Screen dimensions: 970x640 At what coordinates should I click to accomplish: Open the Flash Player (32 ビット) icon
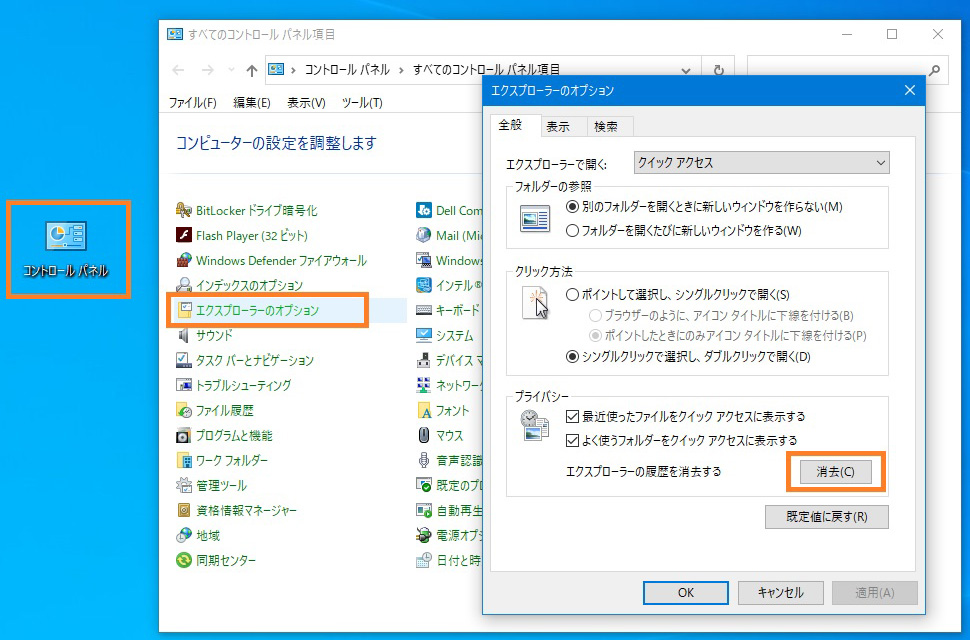click(x=184, y=236)
